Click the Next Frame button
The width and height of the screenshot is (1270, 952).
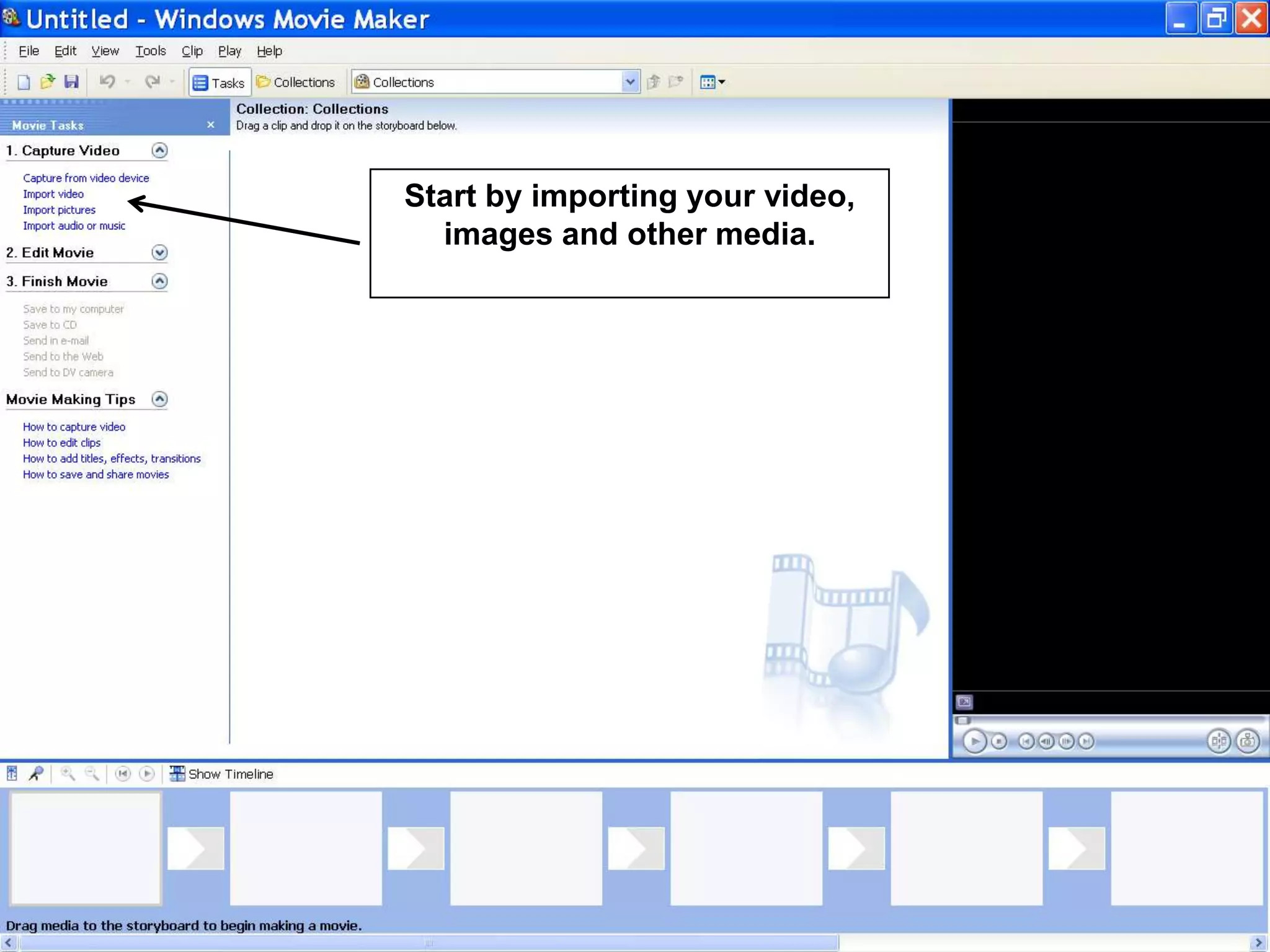point(1066,741)
